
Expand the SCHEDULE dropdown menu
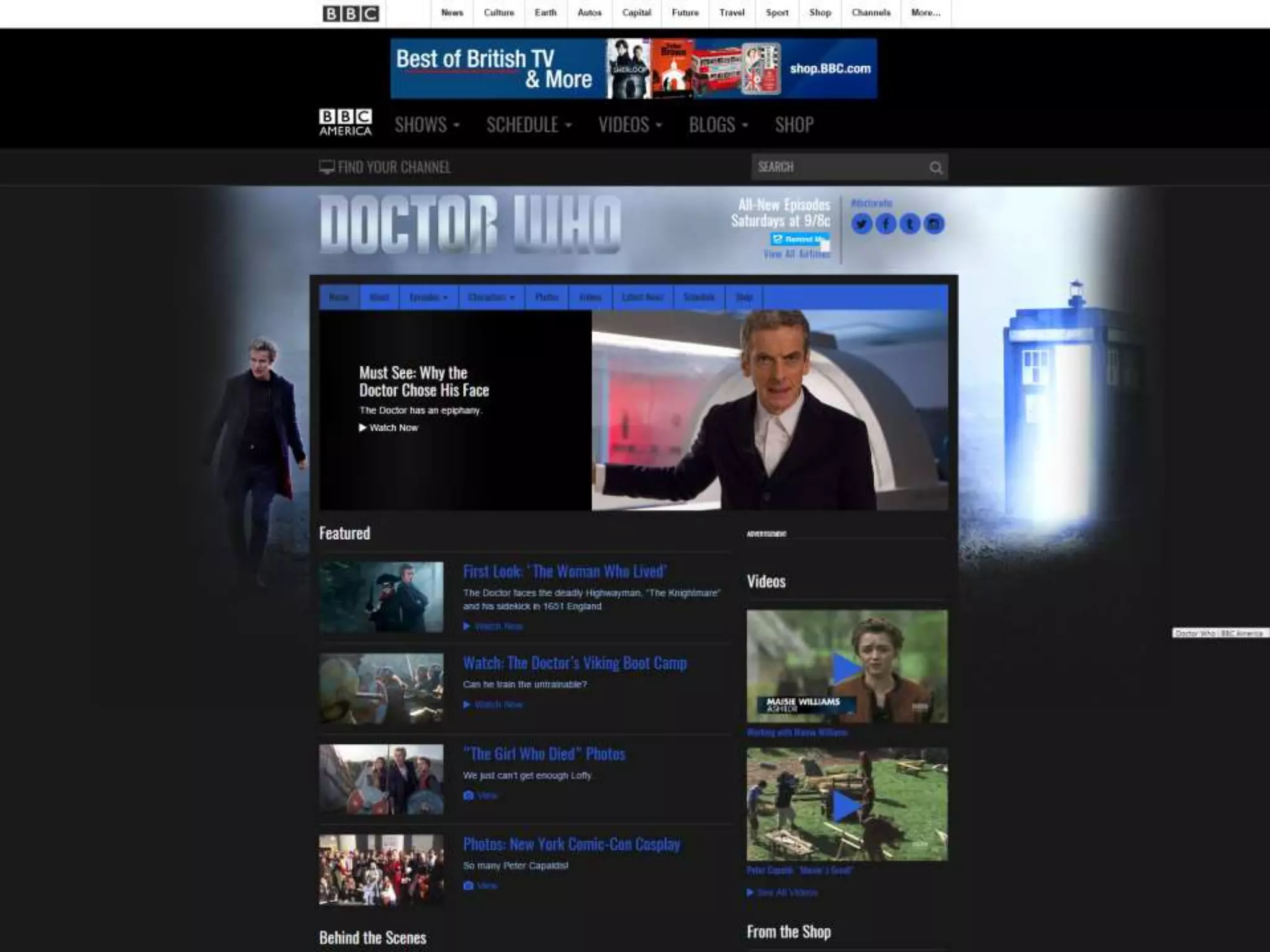point(528,125)
